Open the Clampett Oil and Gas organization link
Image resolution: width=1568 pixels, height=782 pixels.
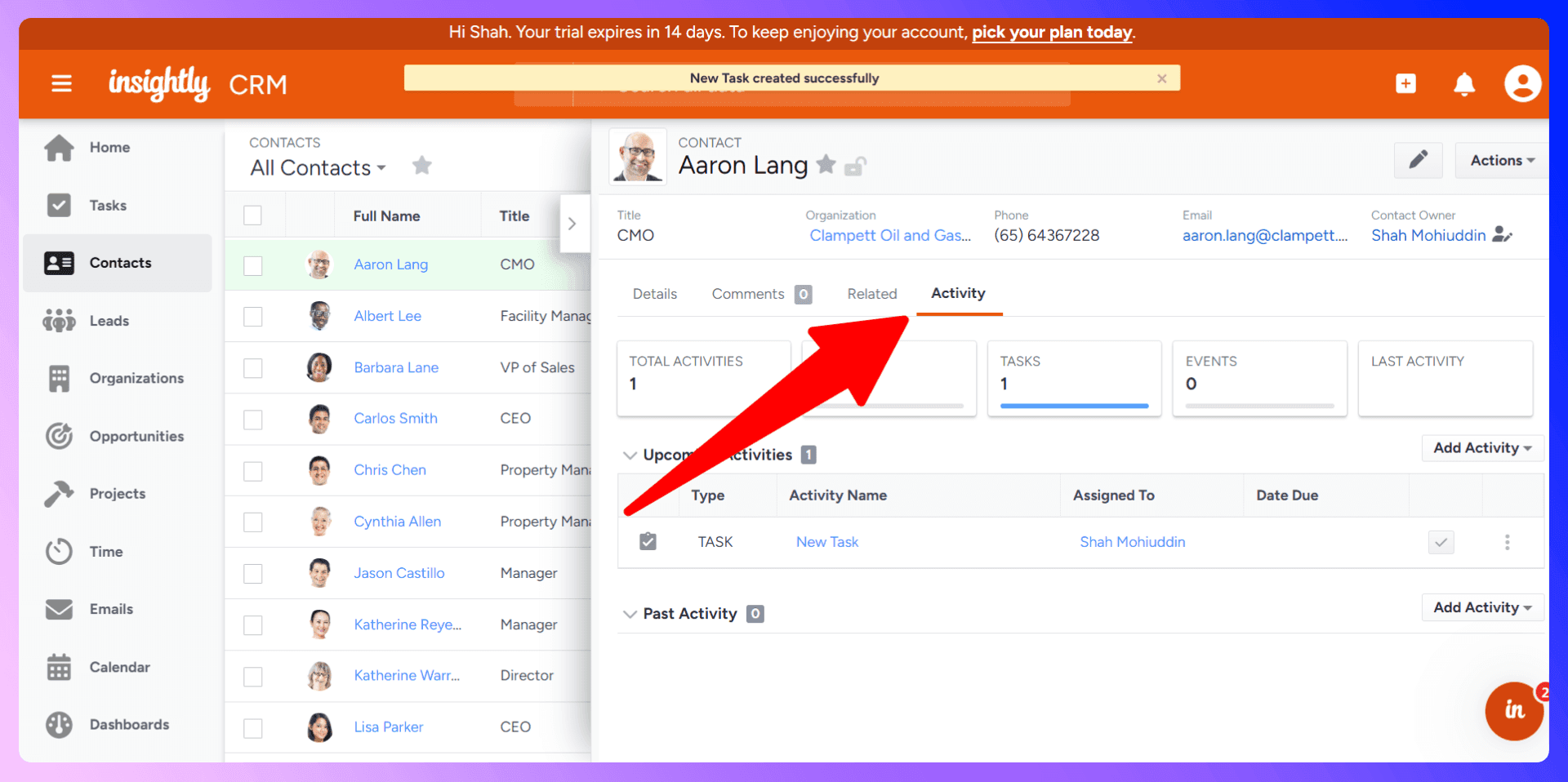(x=890, y=235)
